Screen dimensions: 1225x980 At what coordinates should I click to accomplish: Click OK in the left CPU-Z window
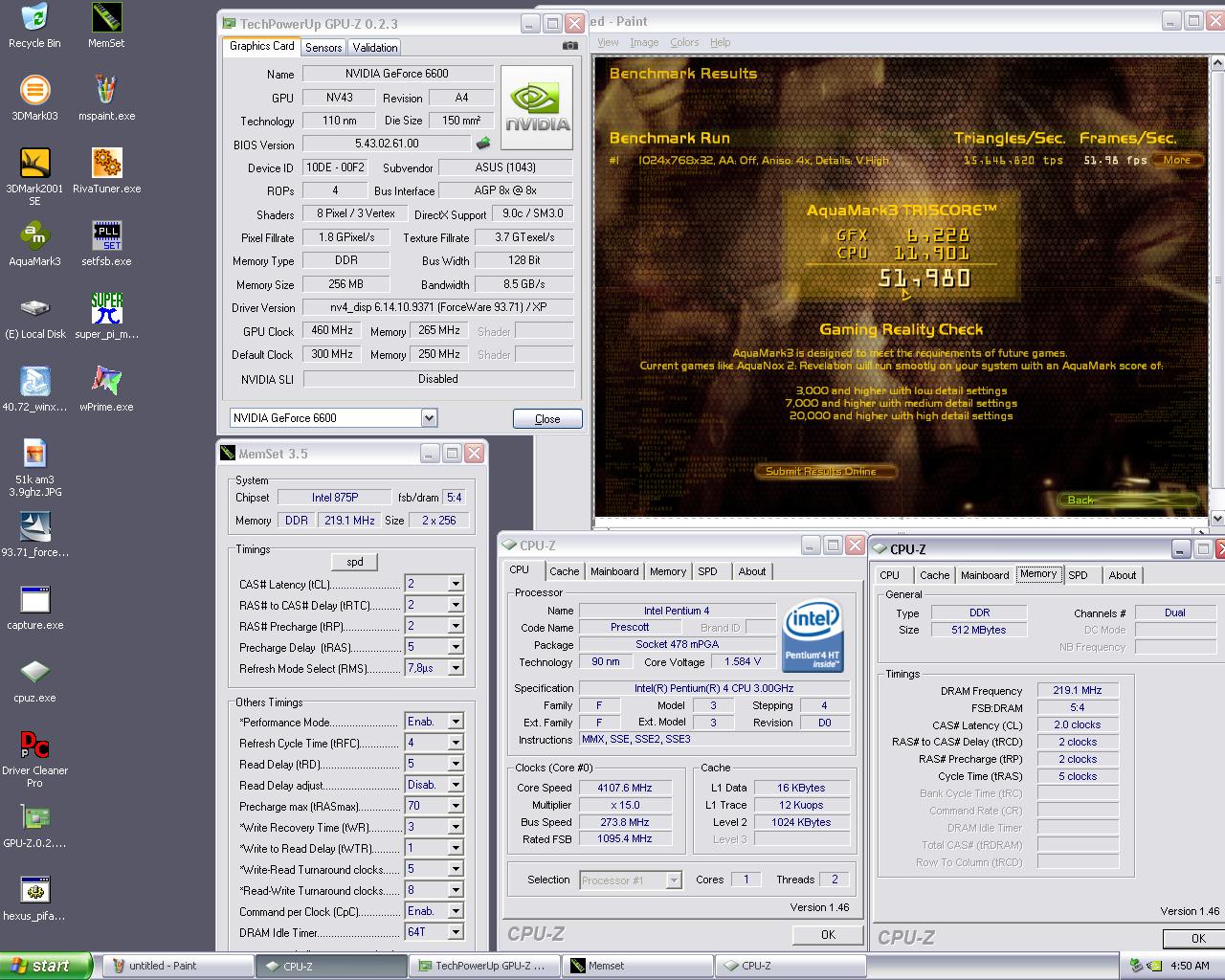pos(828,935)
